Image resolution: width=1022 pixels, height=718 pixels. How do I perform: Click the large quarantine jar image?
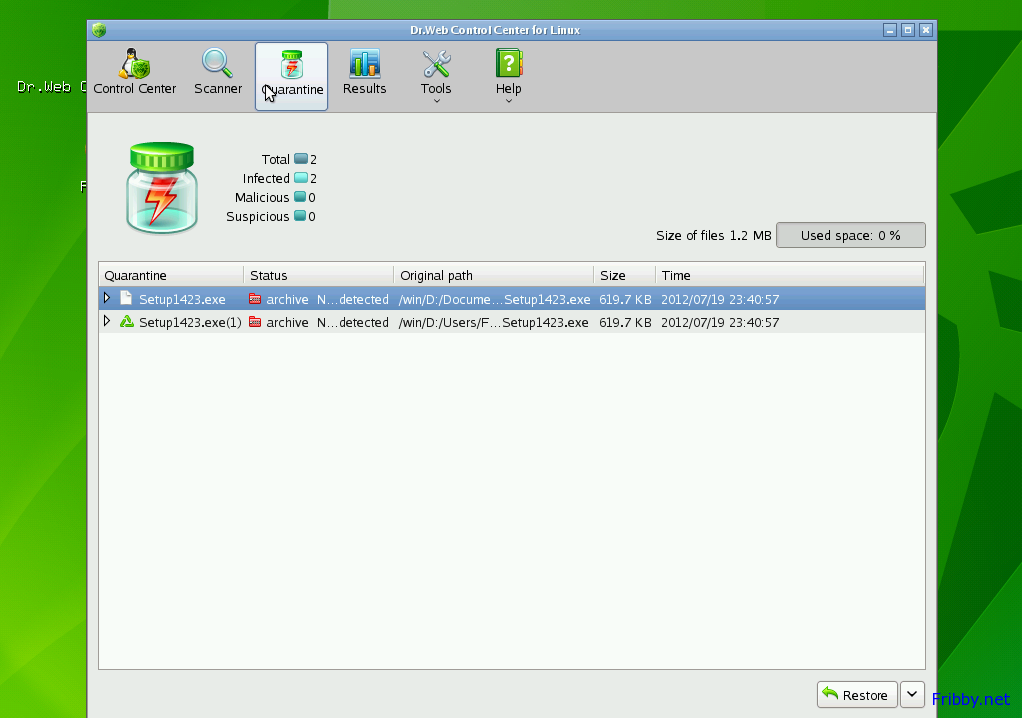coord(162,188)
